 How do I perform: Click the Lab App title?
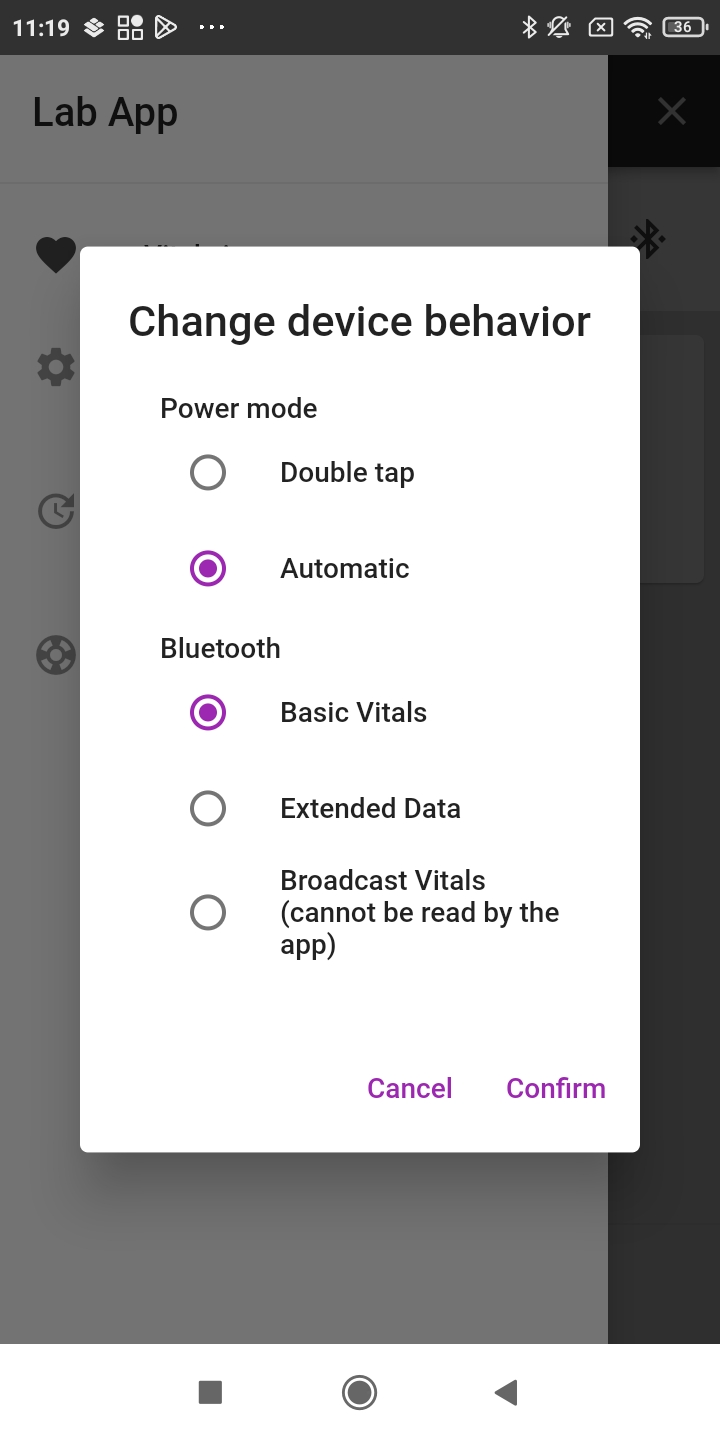[105, 112]
